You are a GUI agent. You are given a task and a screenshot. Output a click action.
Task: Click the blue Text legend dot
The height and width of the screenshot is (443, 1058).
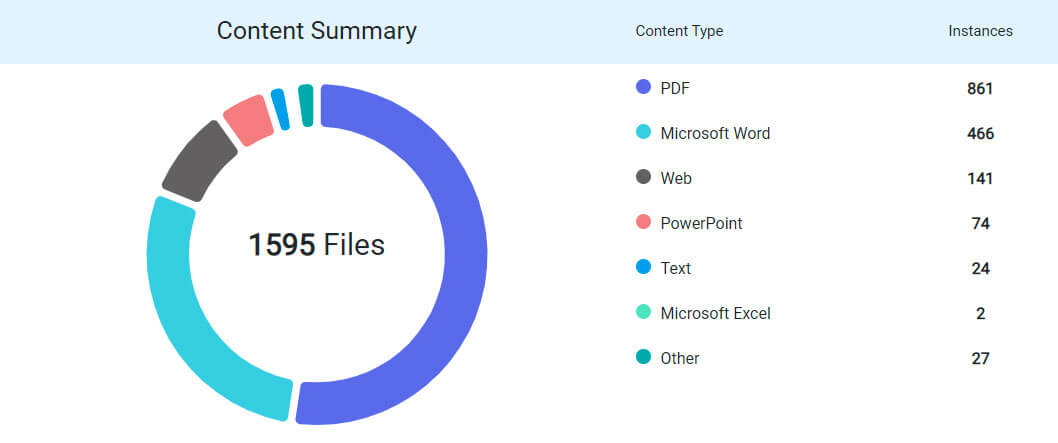(644, 267)
